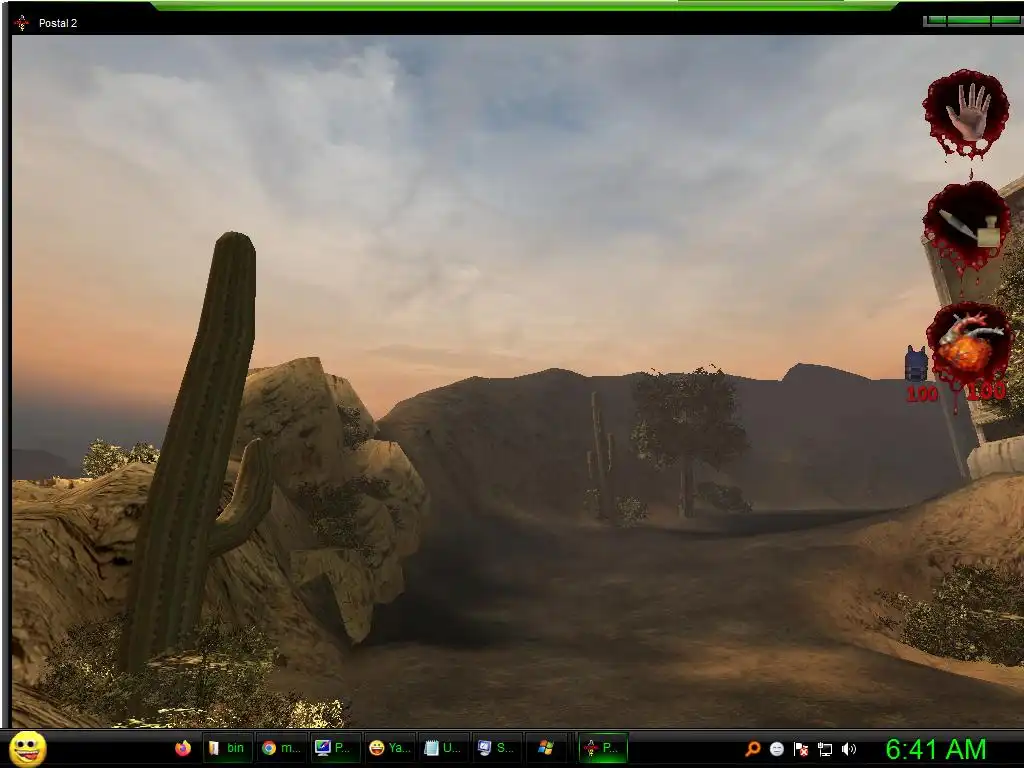This screenshot has height=768, width=1024.
Task: Open the network connection tray icon
Action: click(825, 749)
